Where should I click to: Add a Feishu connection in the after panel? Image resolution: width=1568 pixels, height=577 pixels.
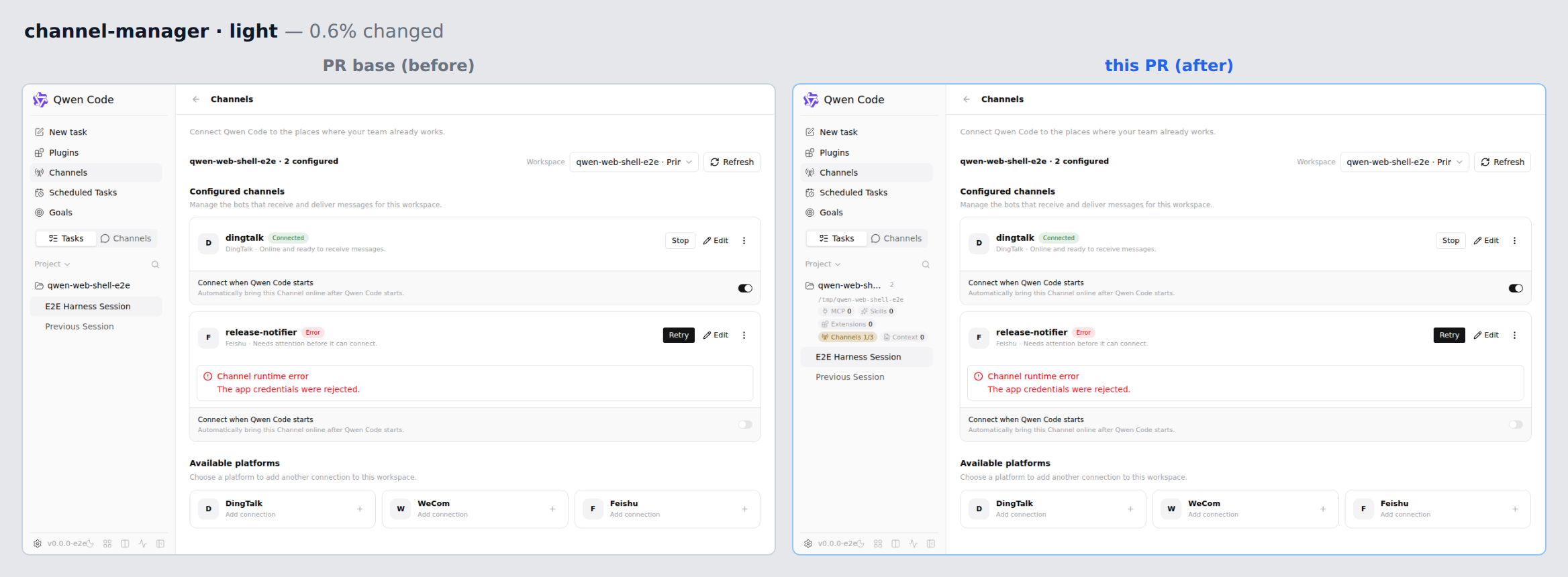[1438, 509]
